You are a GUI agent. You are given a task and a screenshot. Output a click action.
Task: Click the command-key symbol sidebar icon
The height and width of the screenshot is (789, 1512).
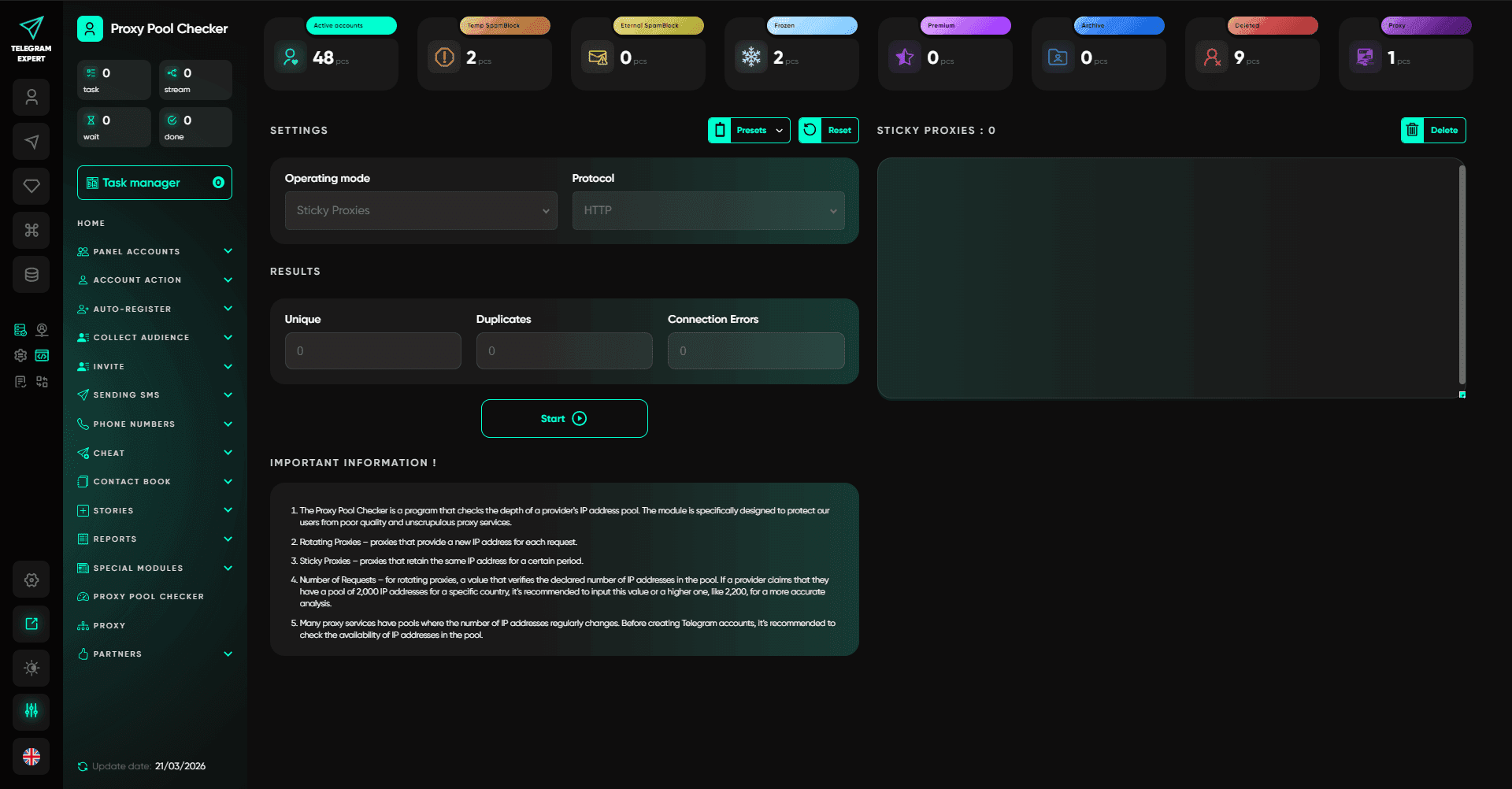[x=31, y=230]
